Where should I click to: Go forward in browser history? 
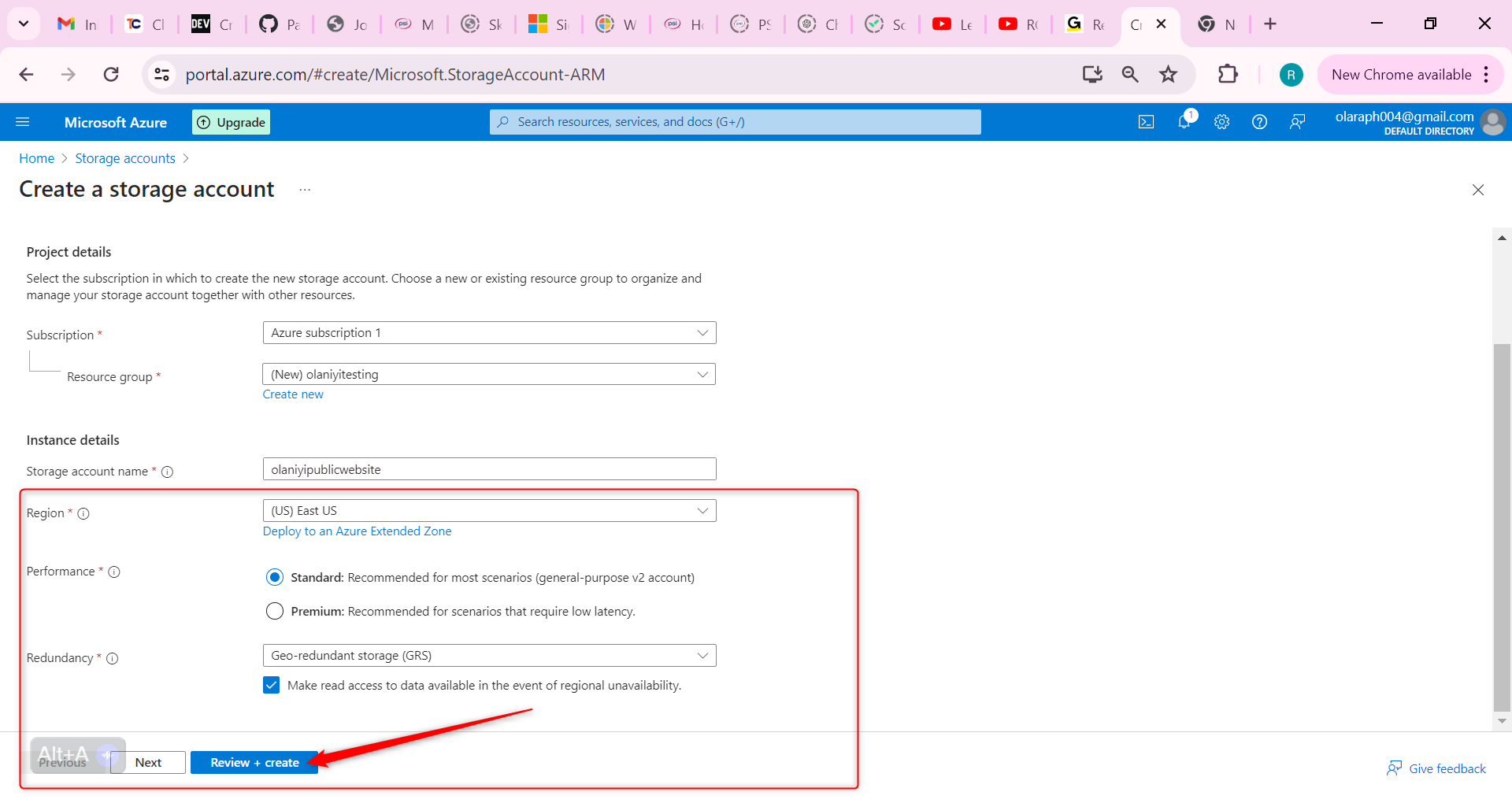click(69, 75)
